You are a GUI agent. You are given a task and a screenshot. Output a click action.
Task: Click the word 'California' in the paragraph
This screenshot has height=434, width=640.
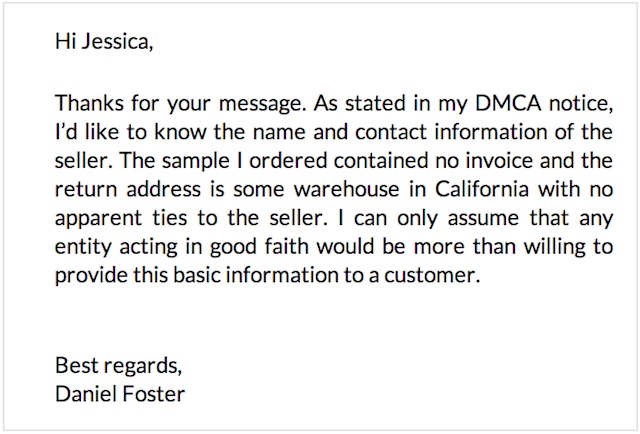482,189
